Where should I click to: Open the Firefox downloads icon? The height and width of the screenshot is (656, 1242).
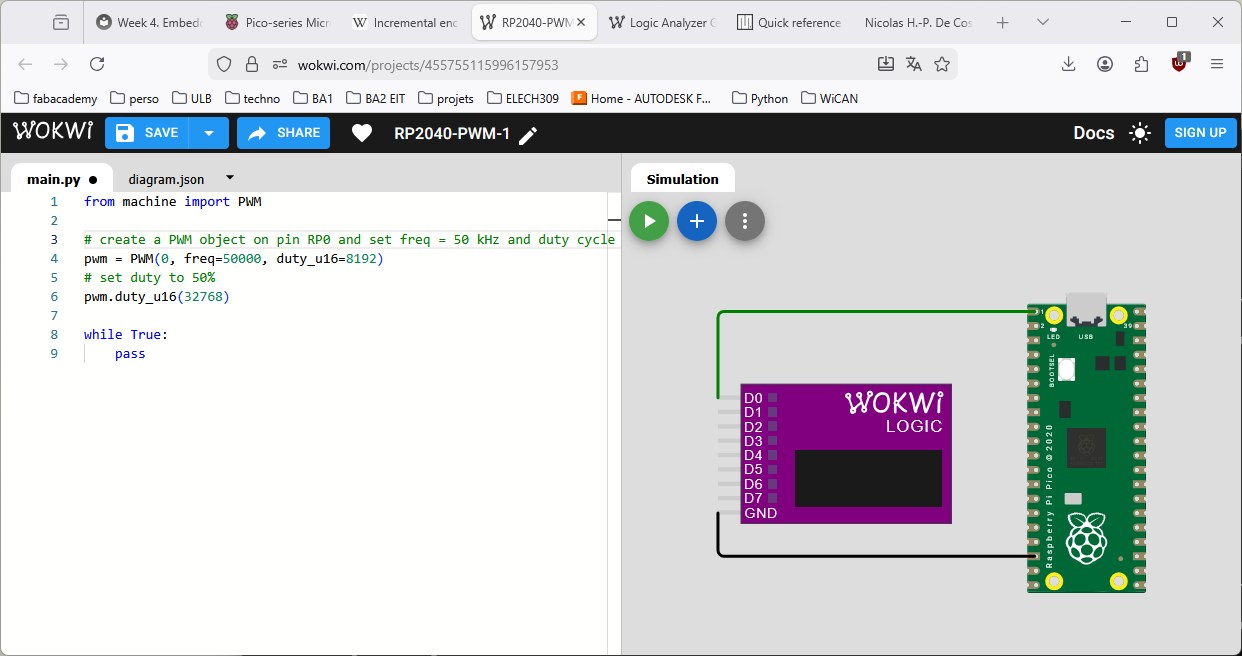point(1068,63)
